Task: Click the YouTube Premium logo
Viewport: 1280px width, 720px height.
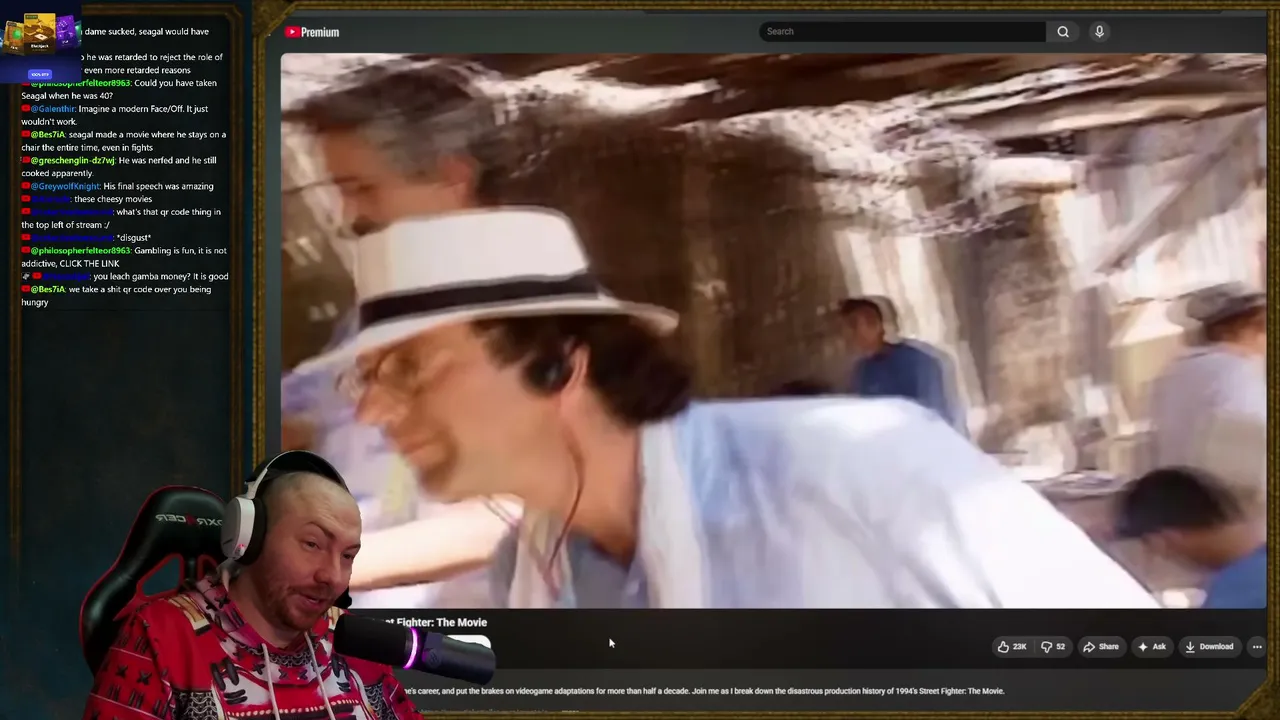Action: tap(312, 32)
